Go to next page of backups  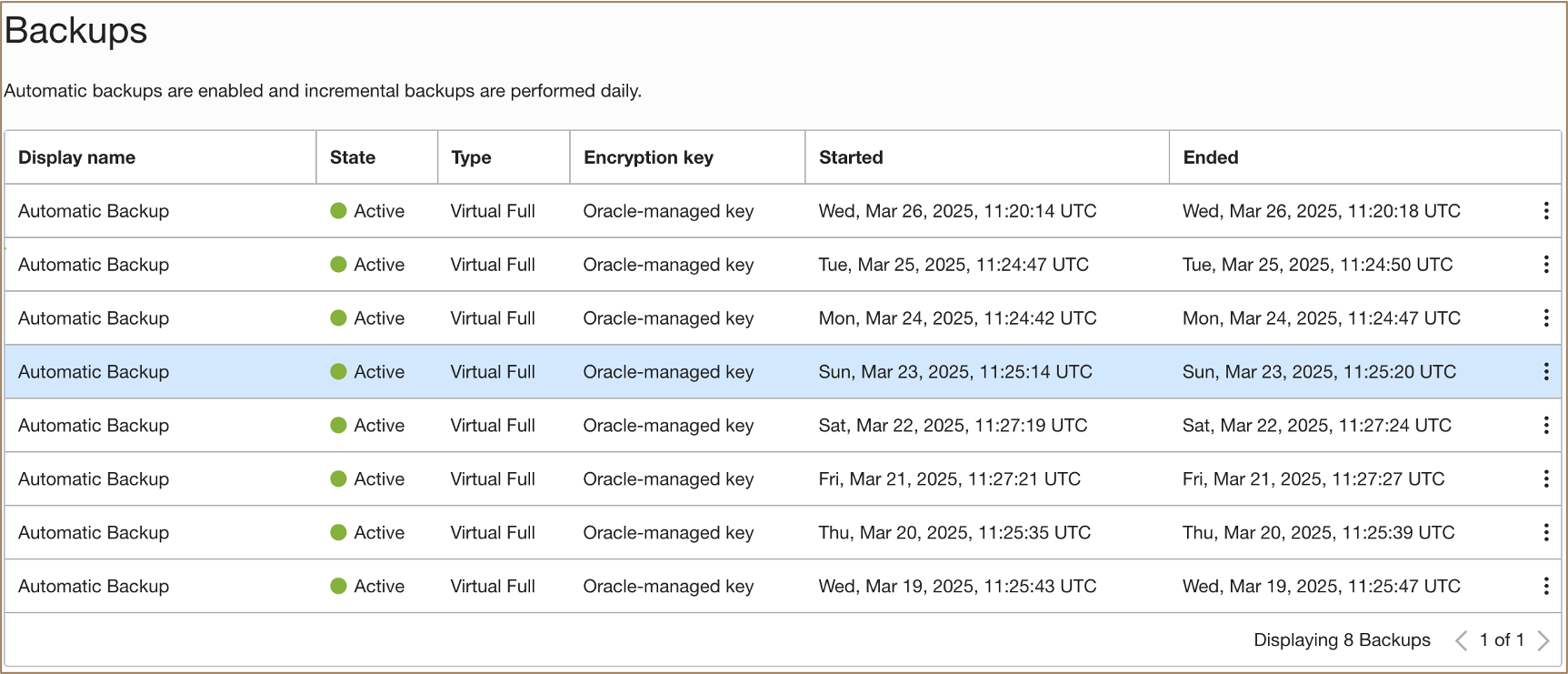(1543, 640)
